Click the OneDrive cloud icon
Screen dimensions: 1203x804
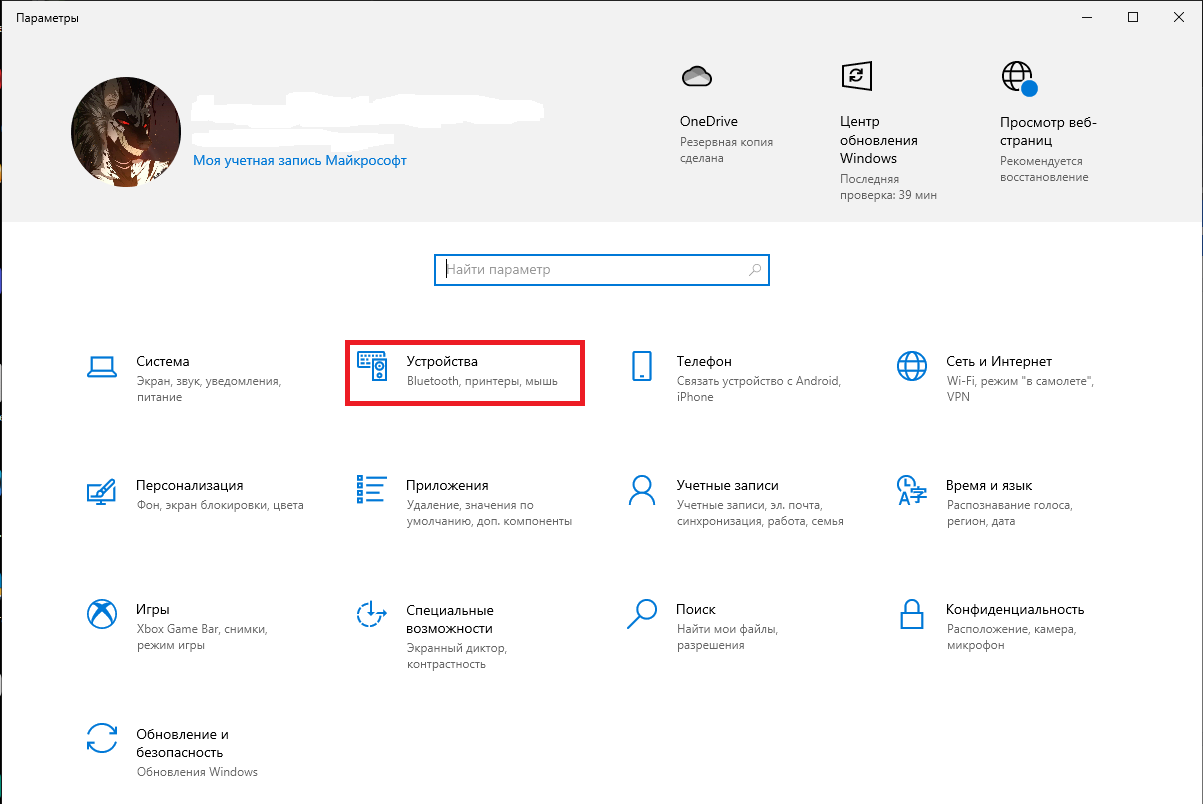coord(695,76)
